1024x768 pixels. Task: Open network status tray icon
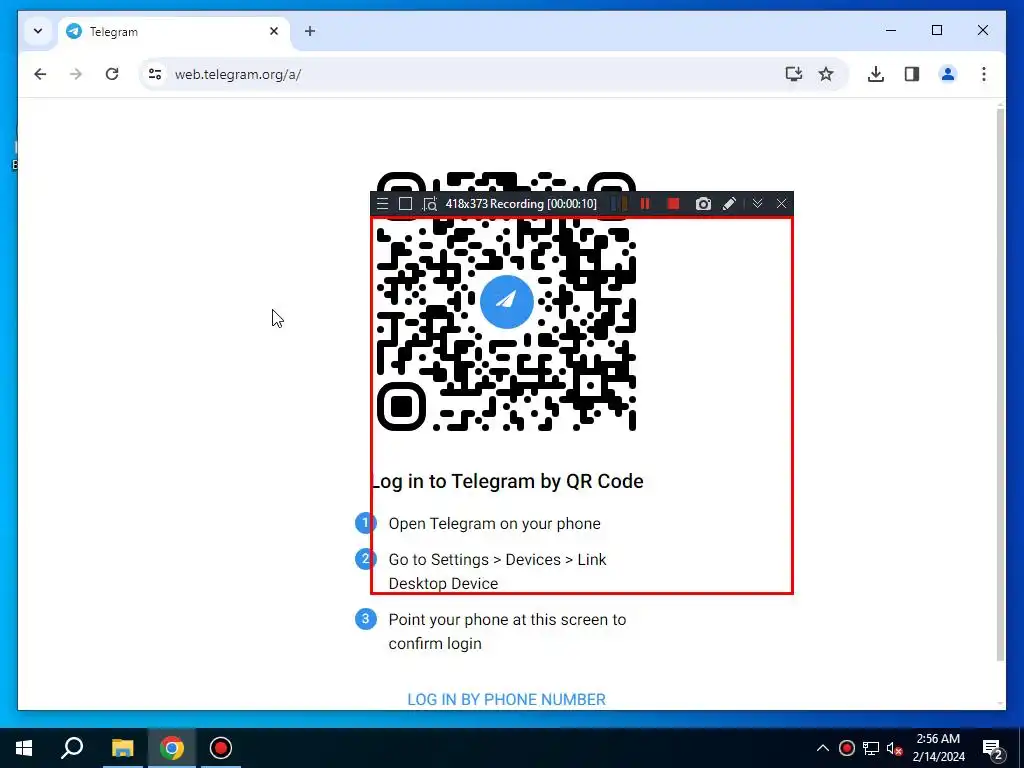tap(871, 748)
